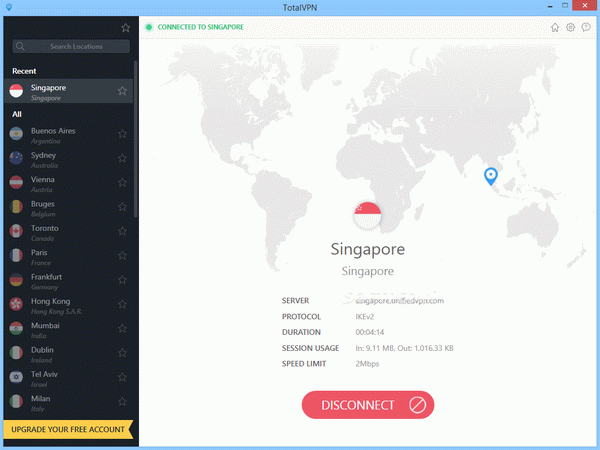This screenshot has width=600, height=450.
Task: Favorite Buenos Aires with its star
Action: click(122, 134)
